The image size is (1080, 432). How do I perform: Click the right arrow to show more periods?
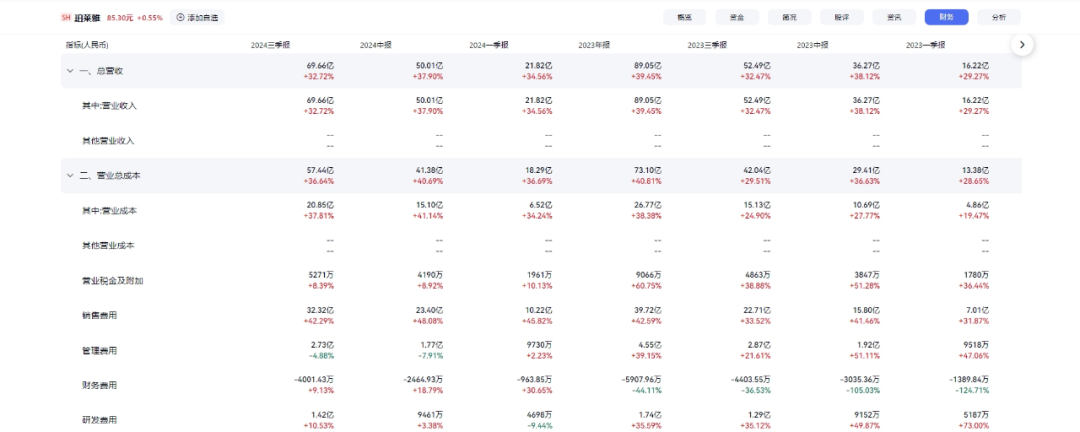coord(1021,44)
